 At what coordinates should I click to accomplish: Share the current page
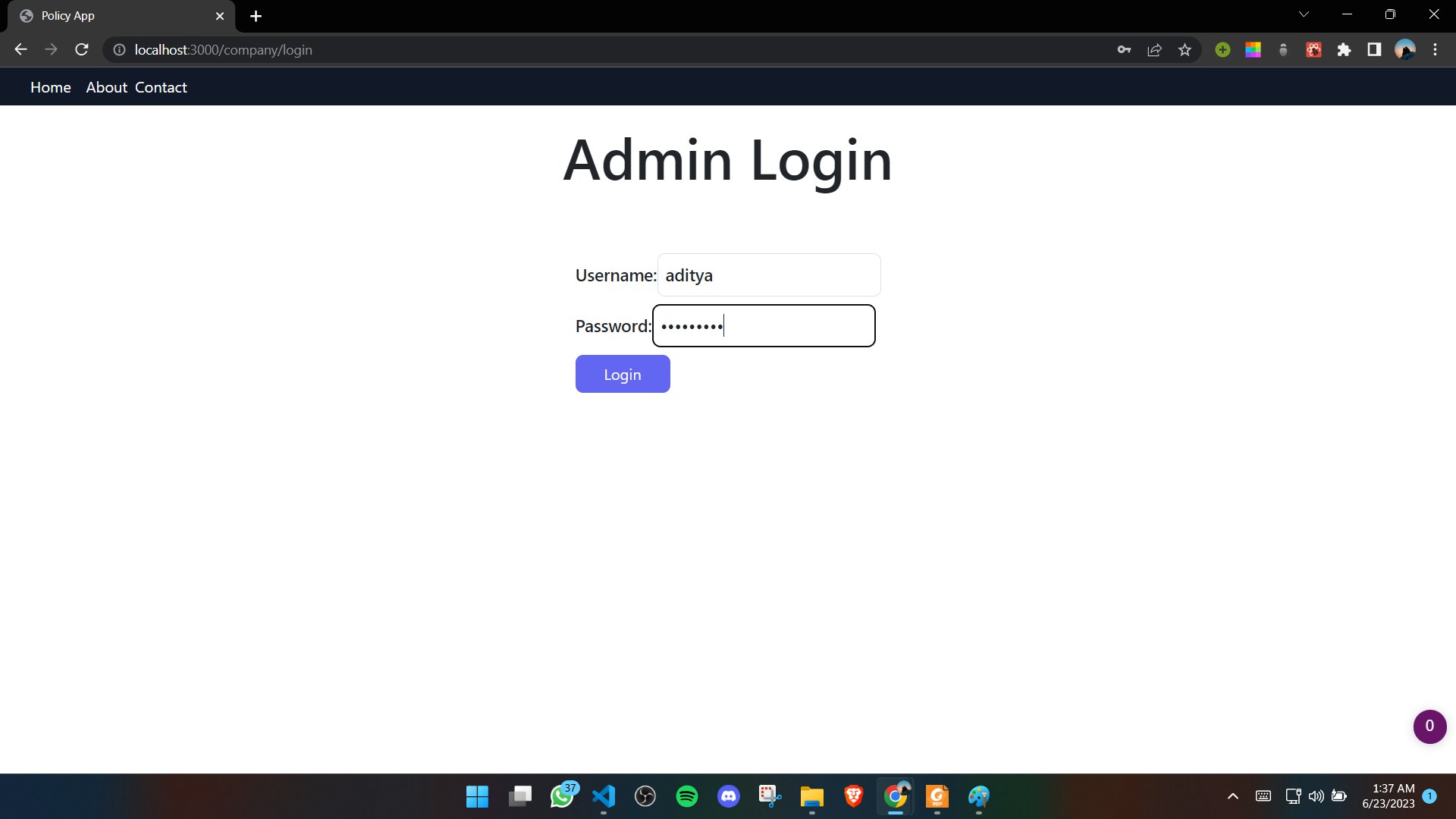click(1154, 49)
